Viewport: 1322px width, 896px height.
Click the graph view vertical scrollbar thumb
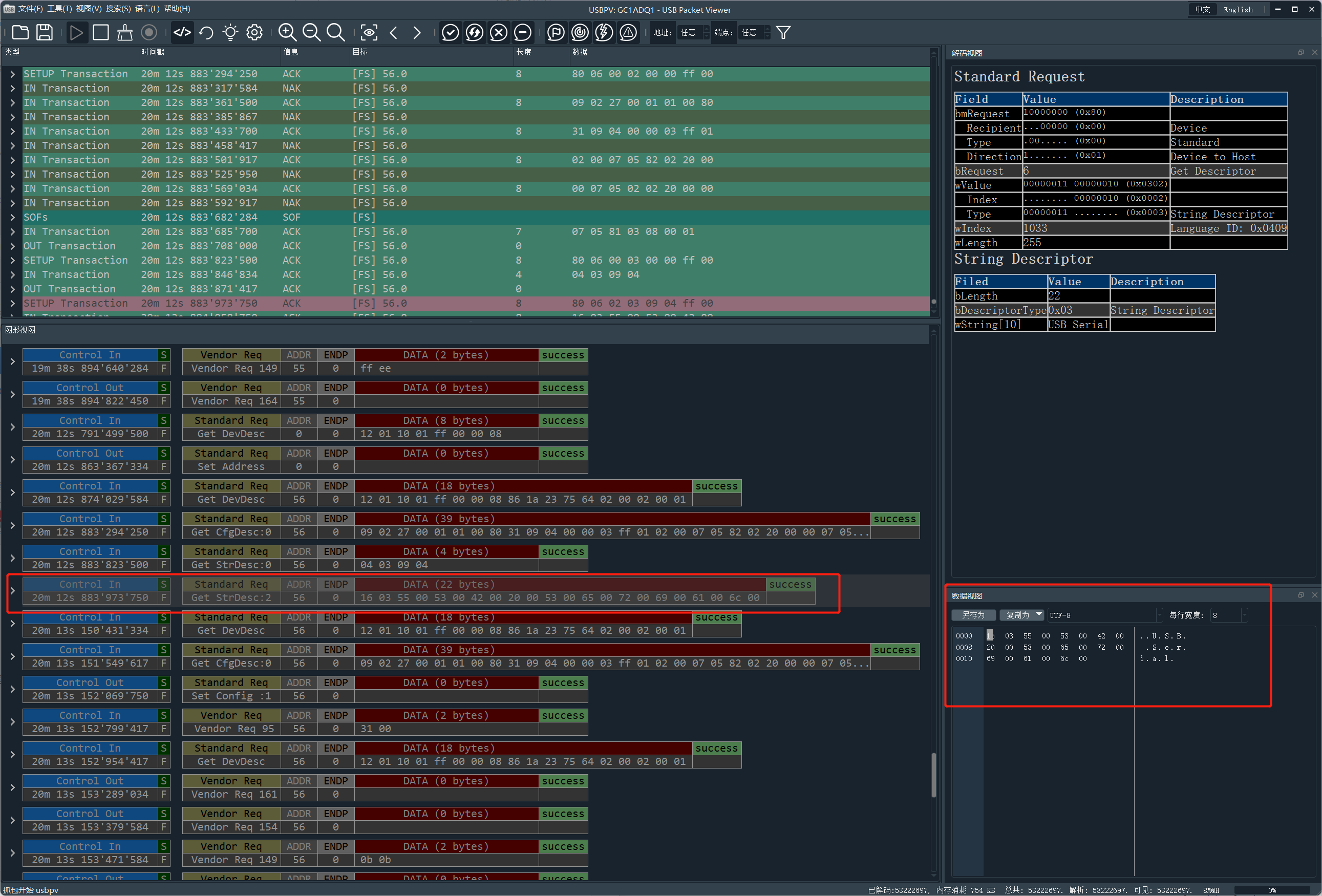933,775
